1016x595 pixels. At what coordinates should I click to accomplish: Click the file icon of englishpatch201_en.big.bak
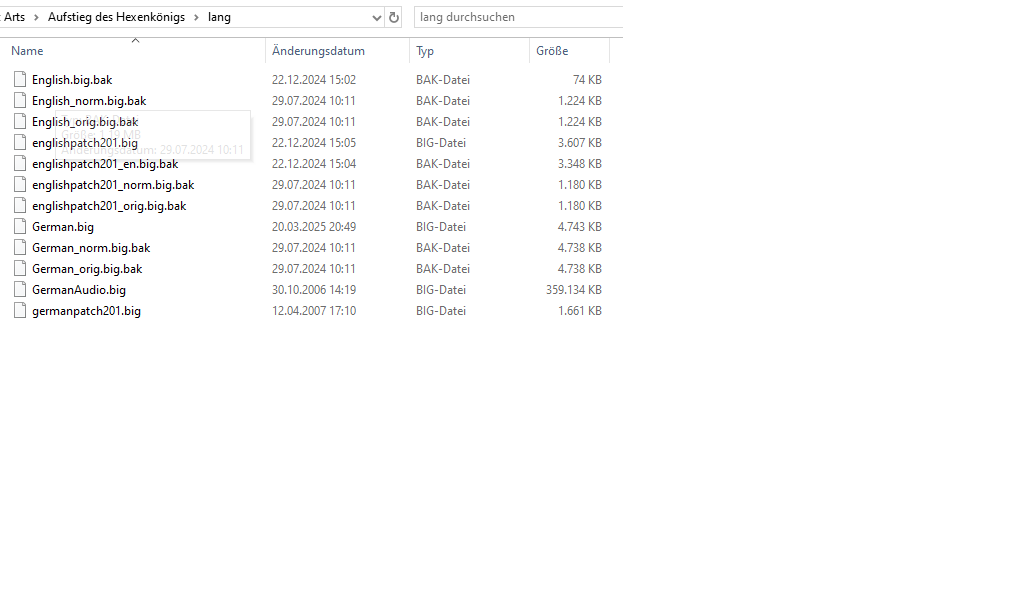[x=20, y=163]
